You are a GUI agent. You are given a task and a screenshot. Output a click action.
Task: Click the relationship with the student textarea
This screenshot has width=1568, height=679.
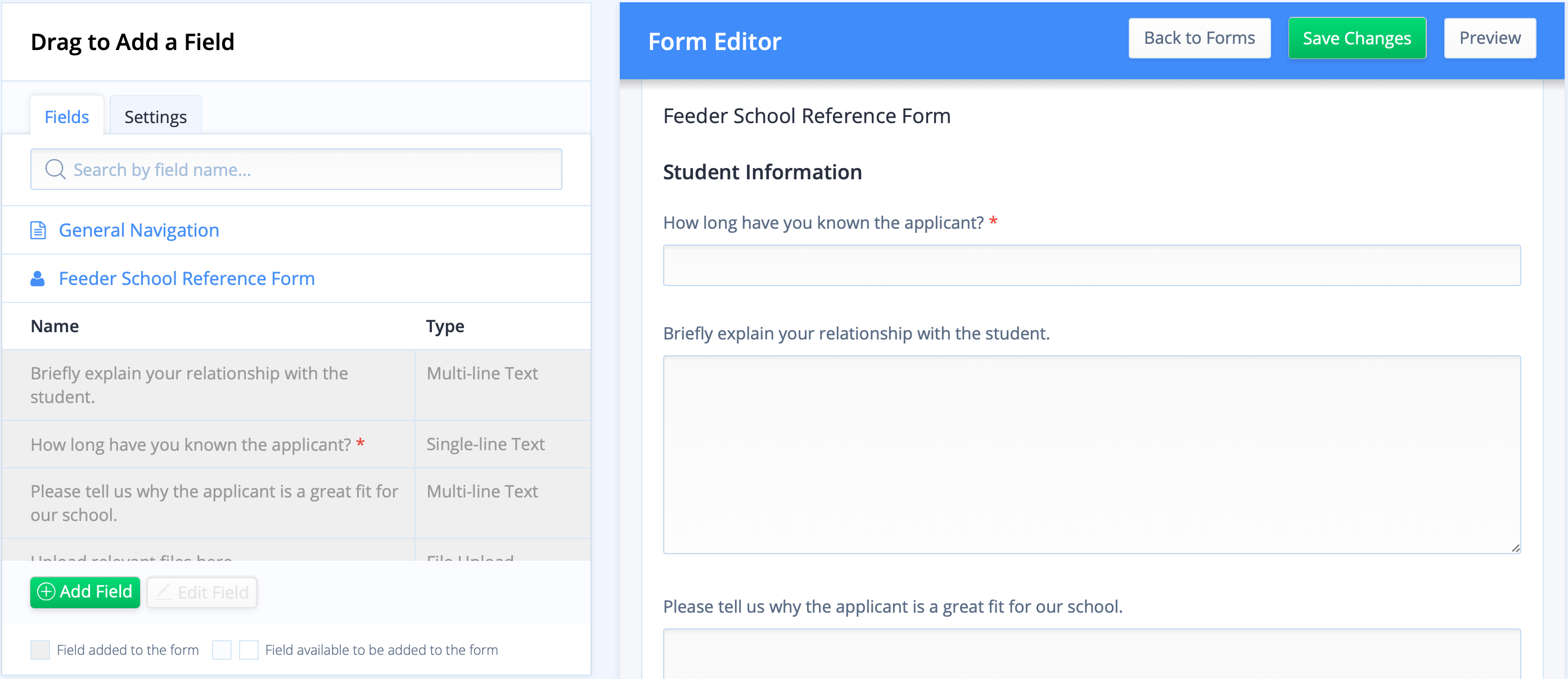[1092, 455]
